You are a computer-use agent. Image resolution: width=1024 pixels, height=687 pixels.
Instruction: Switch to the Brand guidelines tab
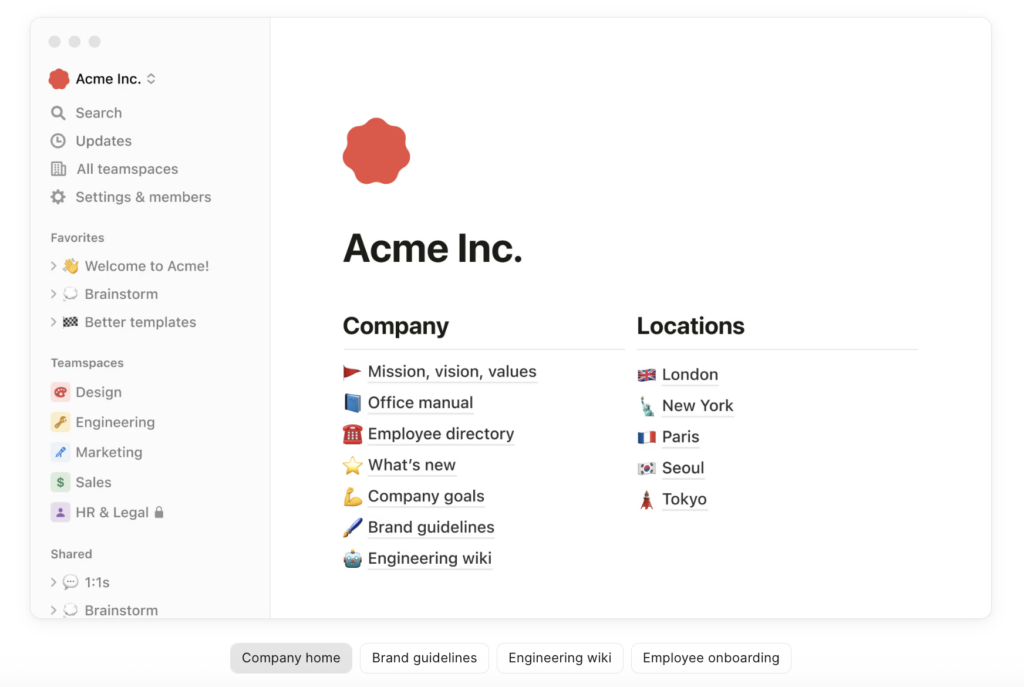coord(424,658)
